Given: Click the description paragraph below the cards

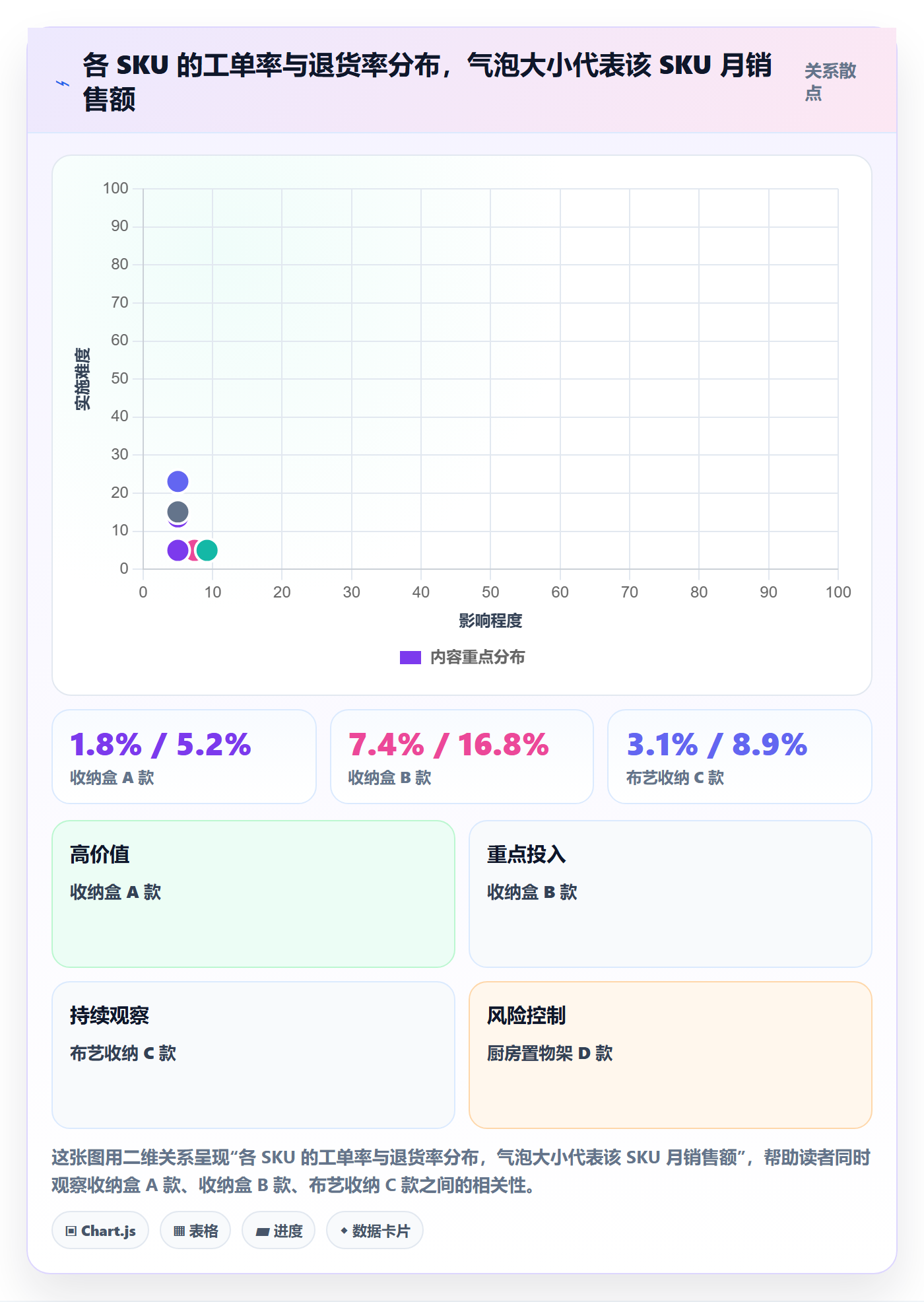Looking at the screenshot, I should pyautogui.click(x=461, y=1171).
